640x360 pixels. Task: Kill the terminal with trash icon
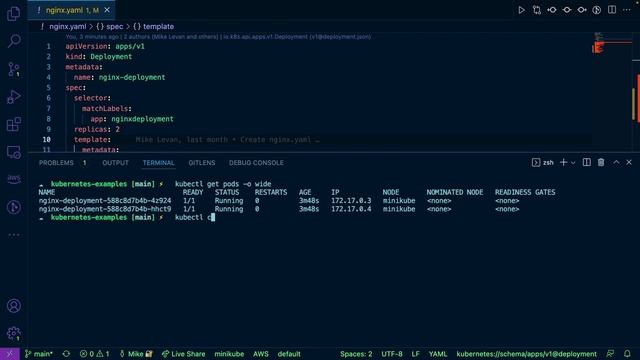click(x=601, y=162)
